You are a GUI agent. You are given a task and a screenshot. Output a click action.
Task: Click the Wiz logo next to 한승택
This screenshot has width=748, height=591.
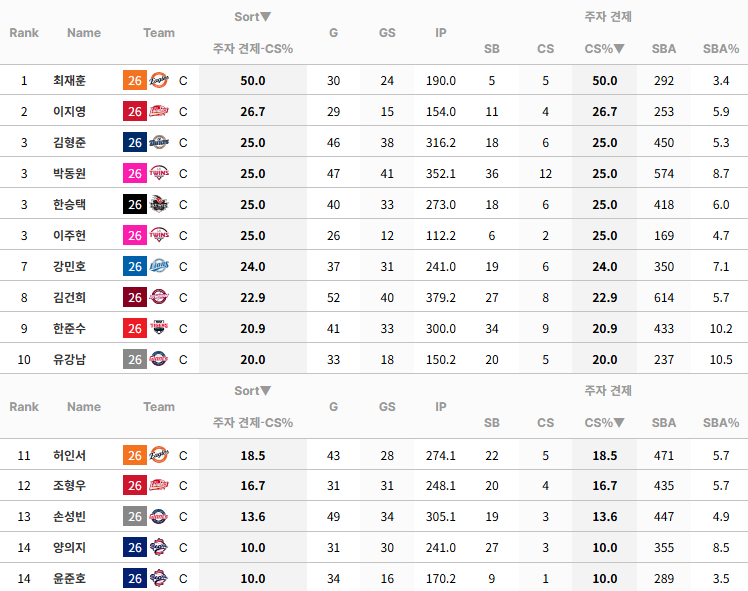coord(159,204)
